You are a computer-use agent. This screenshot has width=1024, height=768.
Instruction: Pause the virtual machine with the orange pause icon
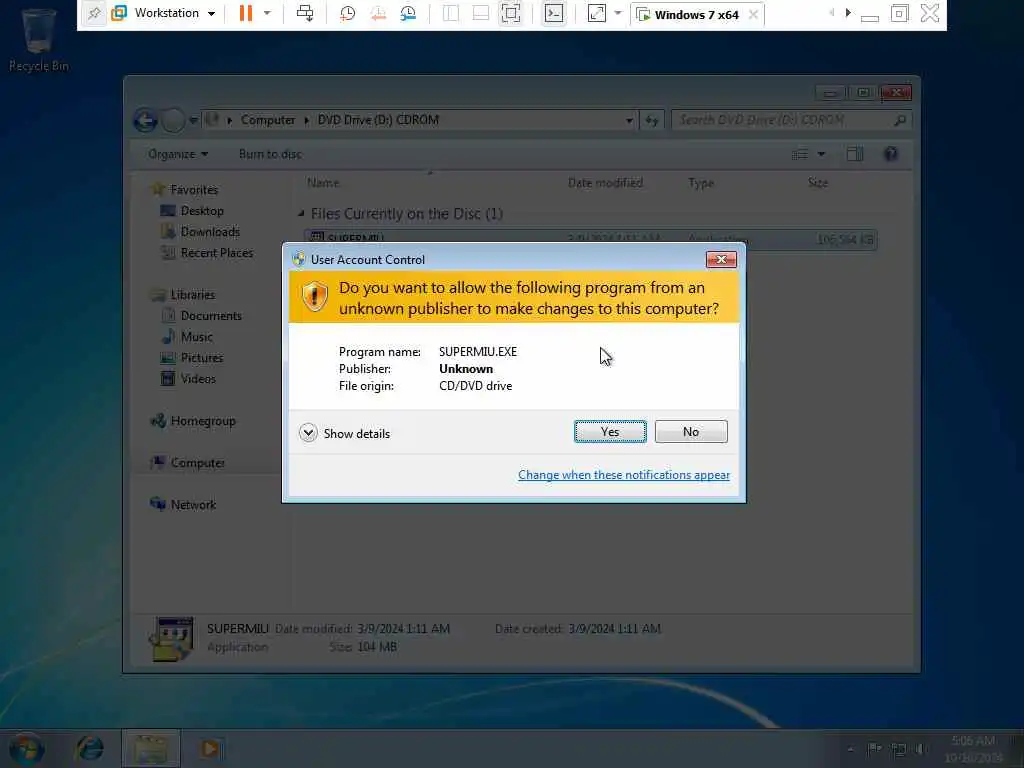(246, 14)
